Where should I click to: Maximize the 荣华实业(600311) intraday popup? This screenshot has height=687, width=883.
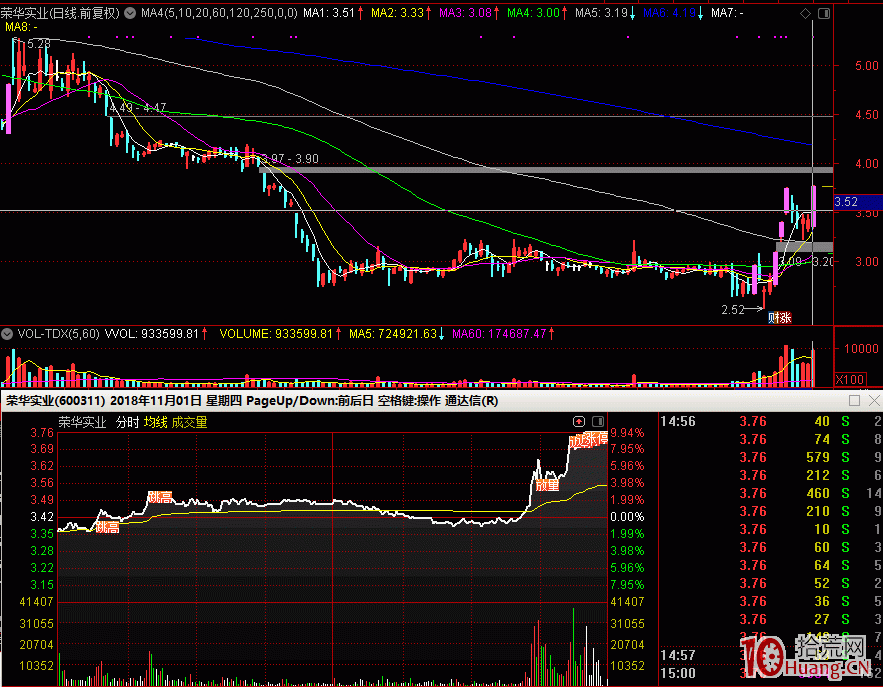[x=854, y=400]
